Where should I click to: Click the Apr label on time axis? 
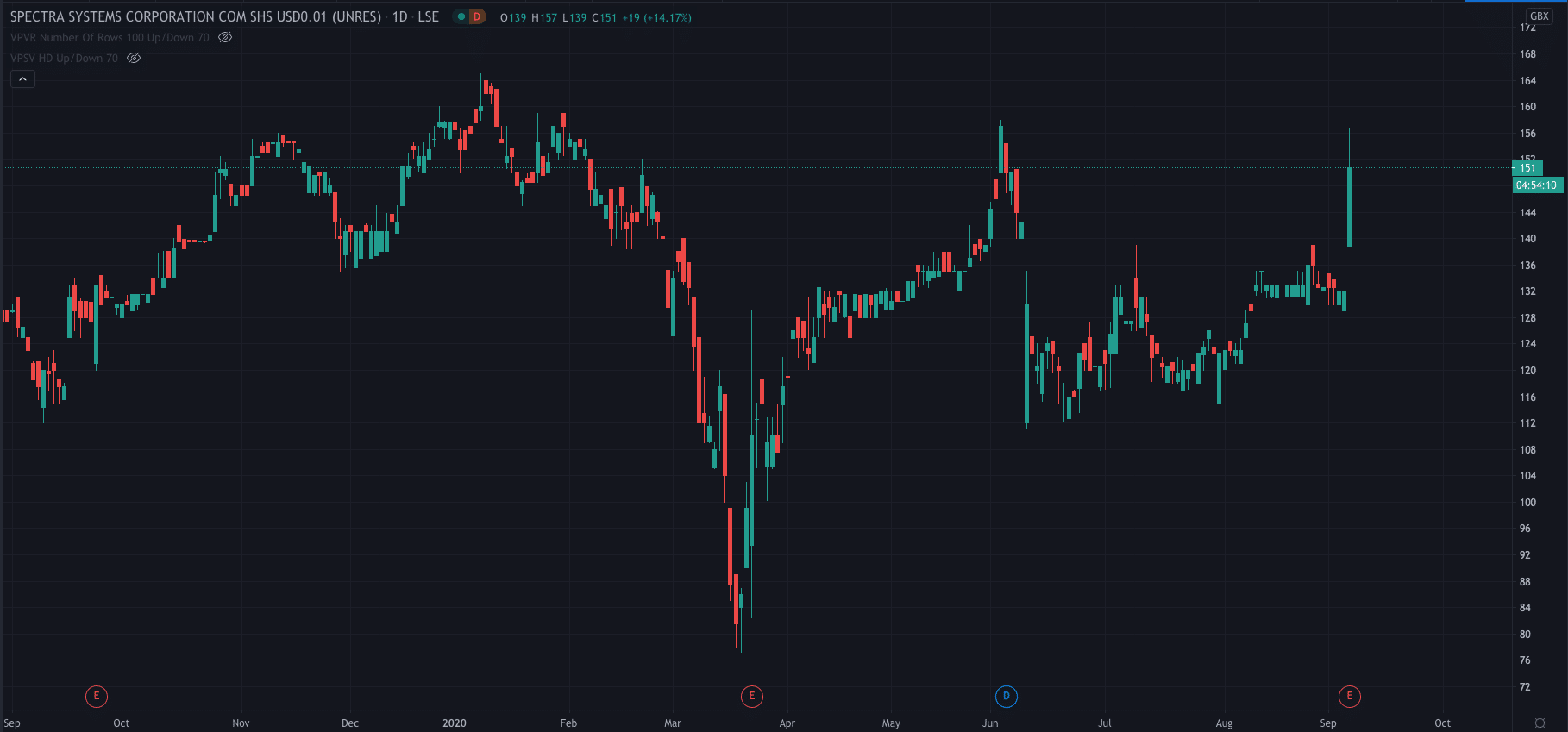(787, 723)
